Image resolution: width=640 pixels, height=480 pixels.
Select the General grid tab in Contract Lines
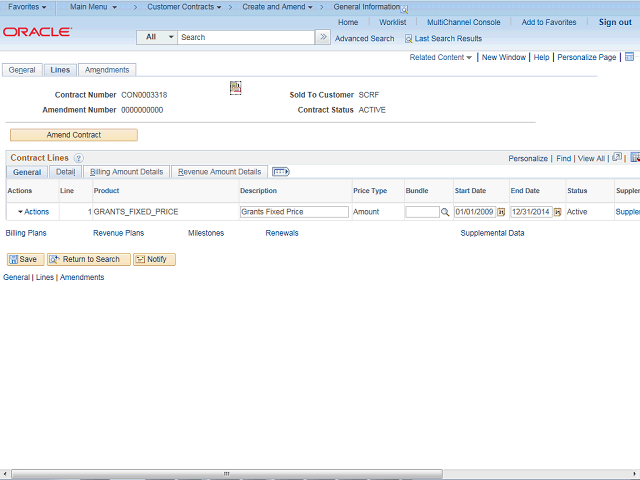(x=27, y=172)
